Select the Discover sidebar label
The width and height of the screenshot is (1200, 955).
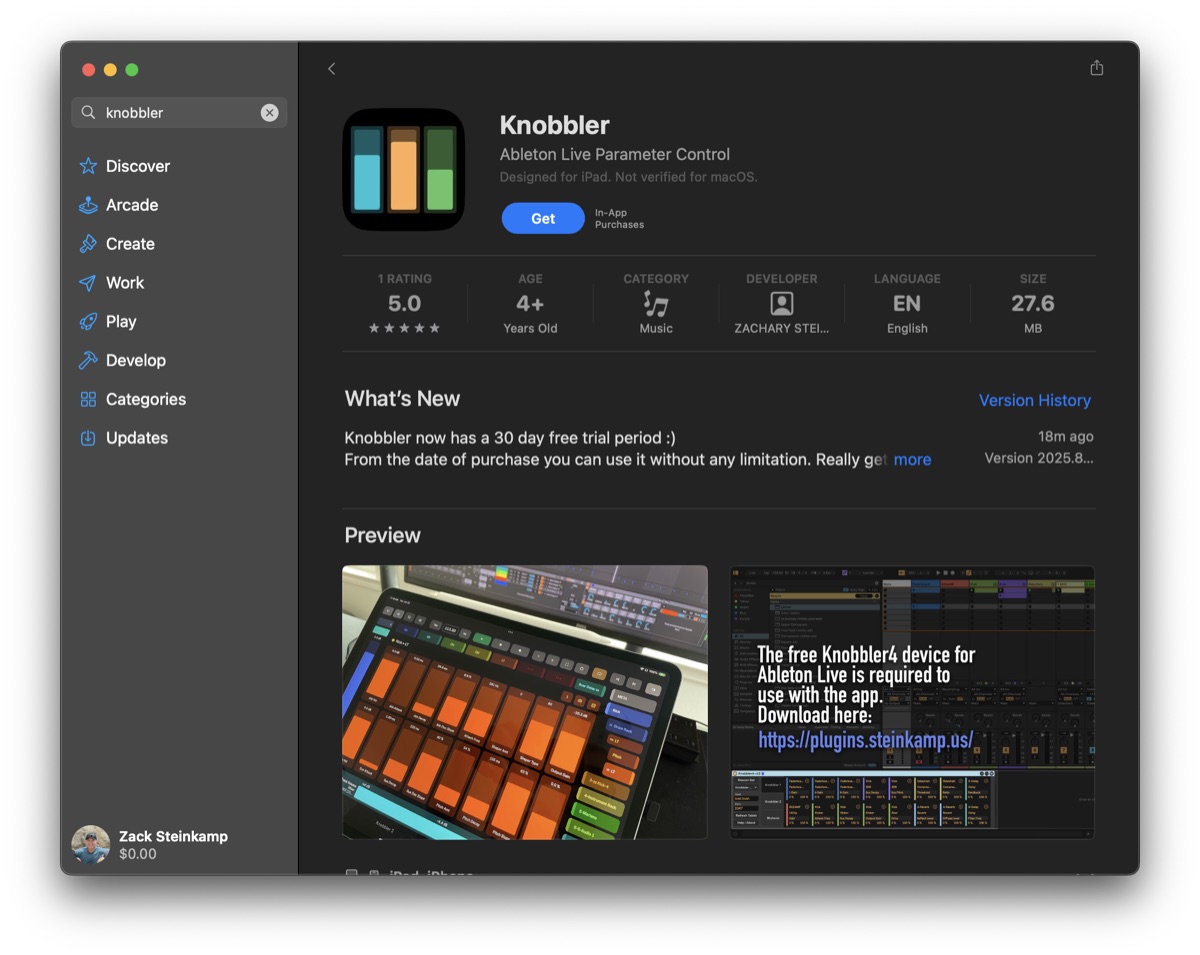pos(138,166)
